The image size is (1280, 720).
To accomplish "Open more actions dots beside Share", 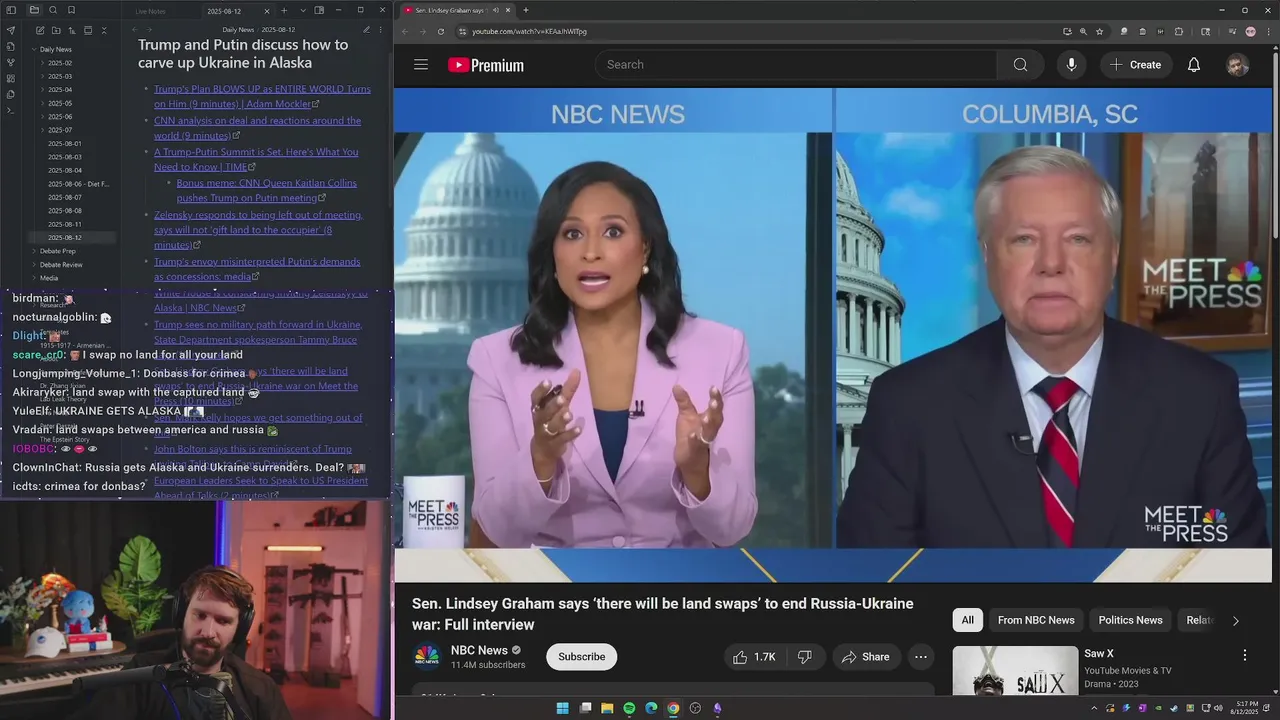I will [921, 657].
